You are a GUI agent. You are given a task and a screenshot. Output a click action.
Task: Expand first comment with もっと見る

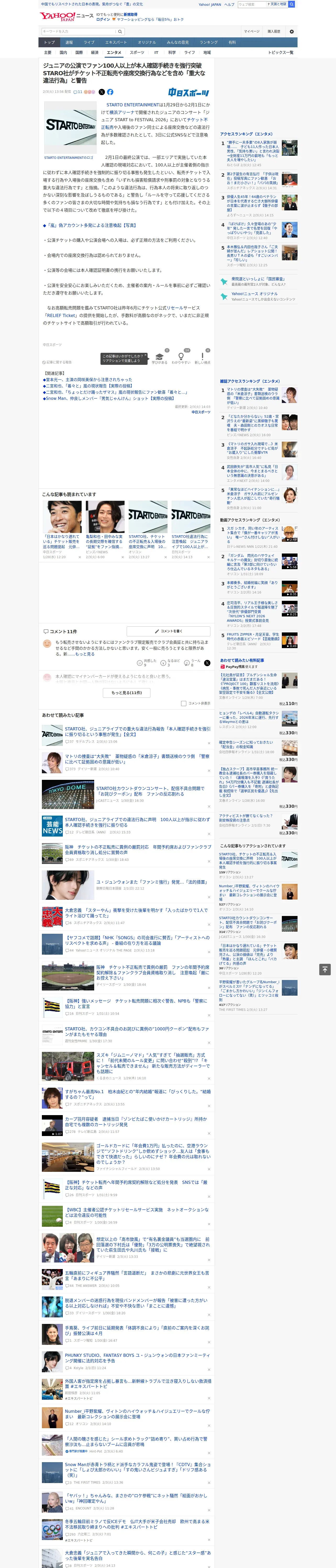coord(85,654)
